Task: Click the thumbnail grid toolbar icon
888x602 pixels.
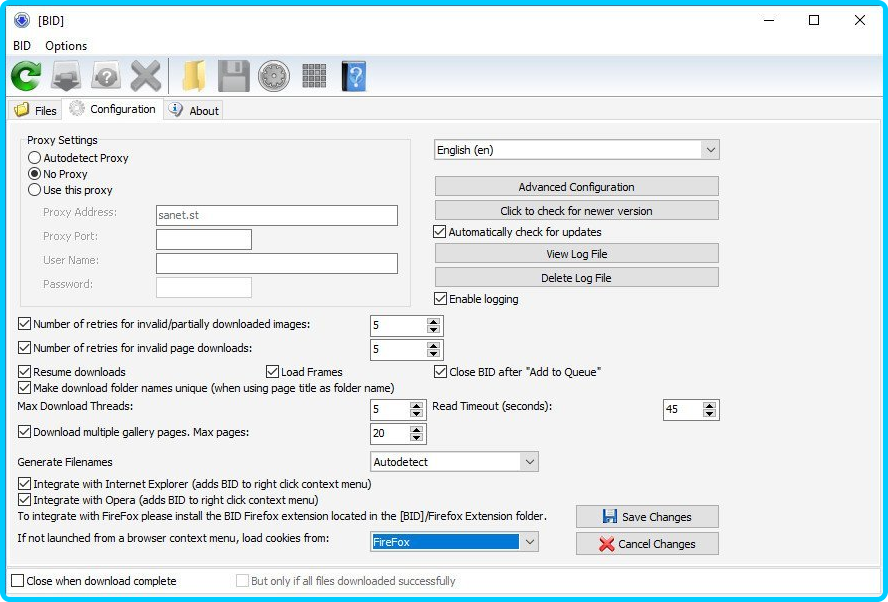Action: 314,76
